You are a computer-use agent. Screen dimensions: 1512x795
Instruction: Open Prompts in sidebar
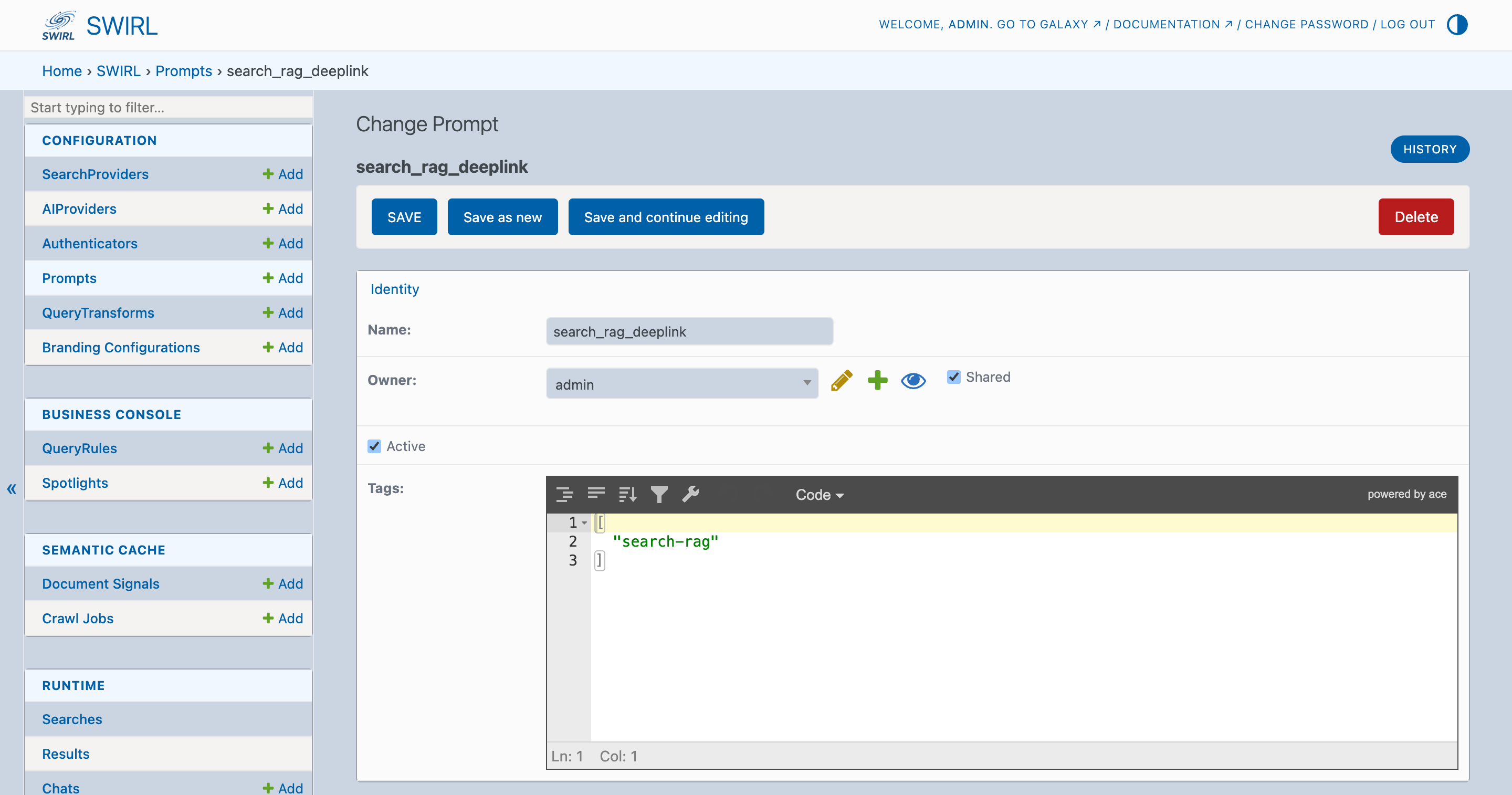(x=69, y=278)
